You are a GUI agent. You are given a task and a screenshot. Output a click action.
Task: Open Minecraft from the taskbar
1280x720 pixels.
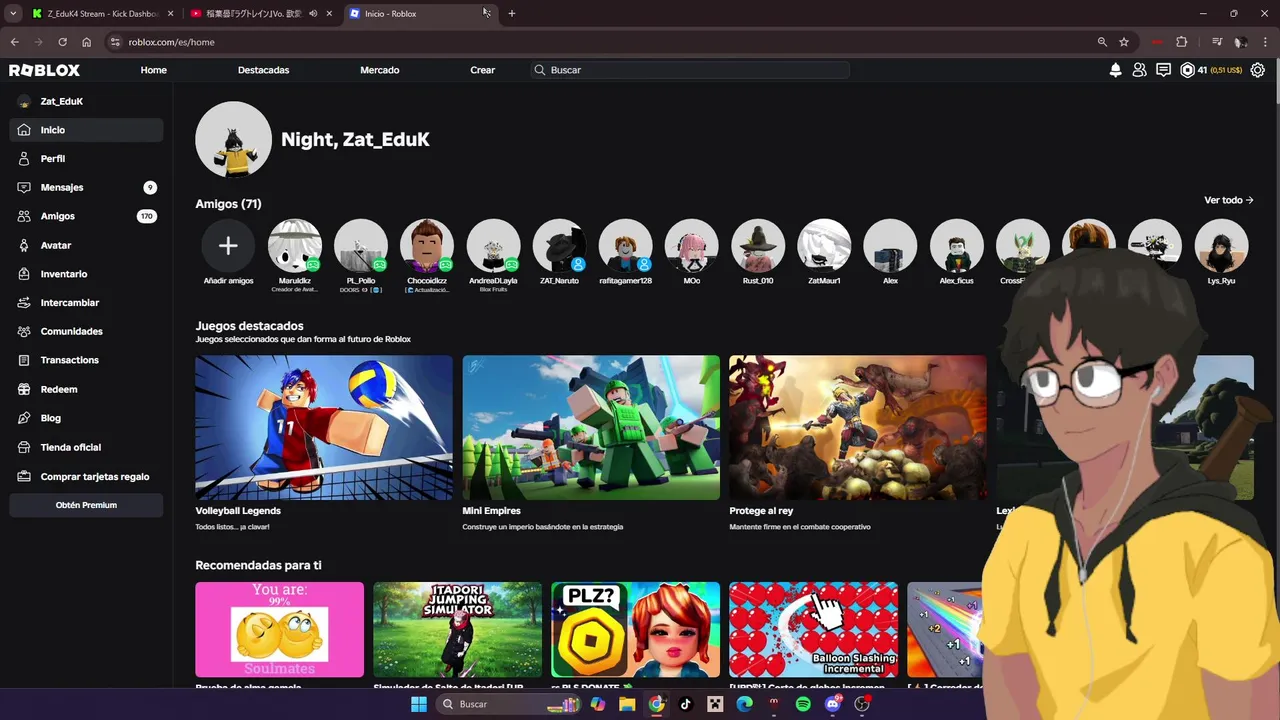(x=715, y=704)
